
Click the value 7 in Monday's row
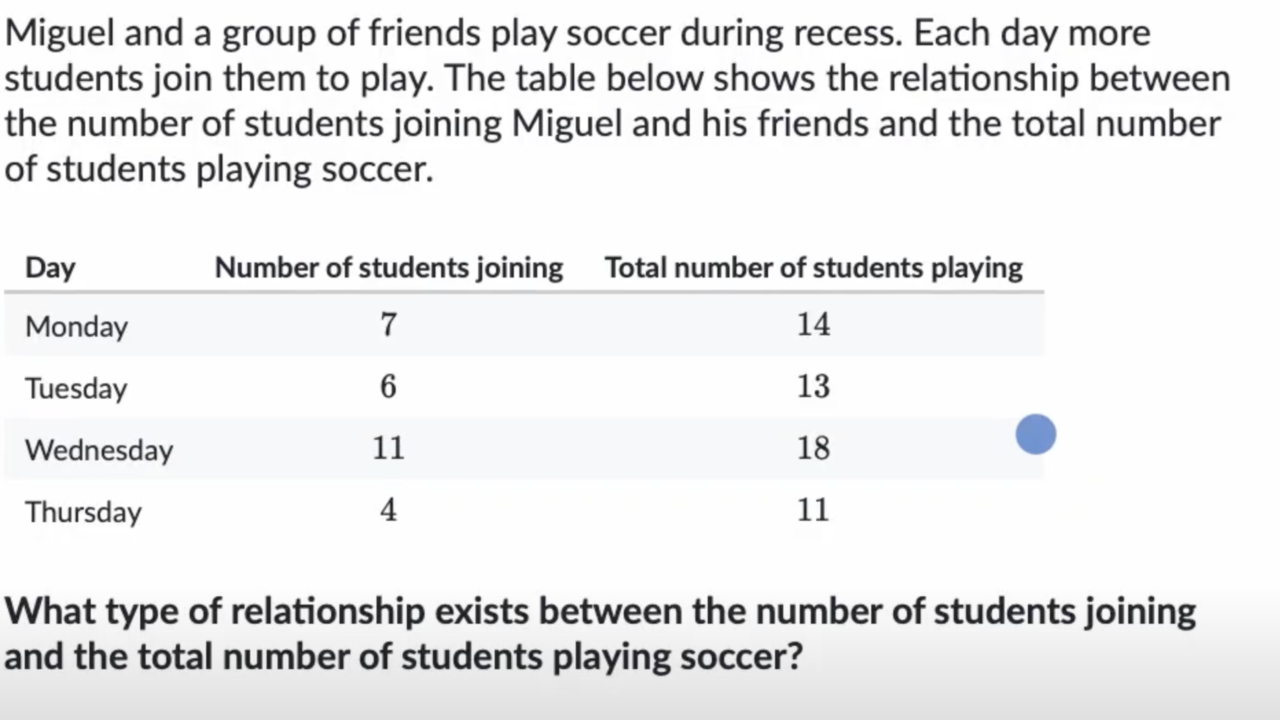click(x=388, y=325)
